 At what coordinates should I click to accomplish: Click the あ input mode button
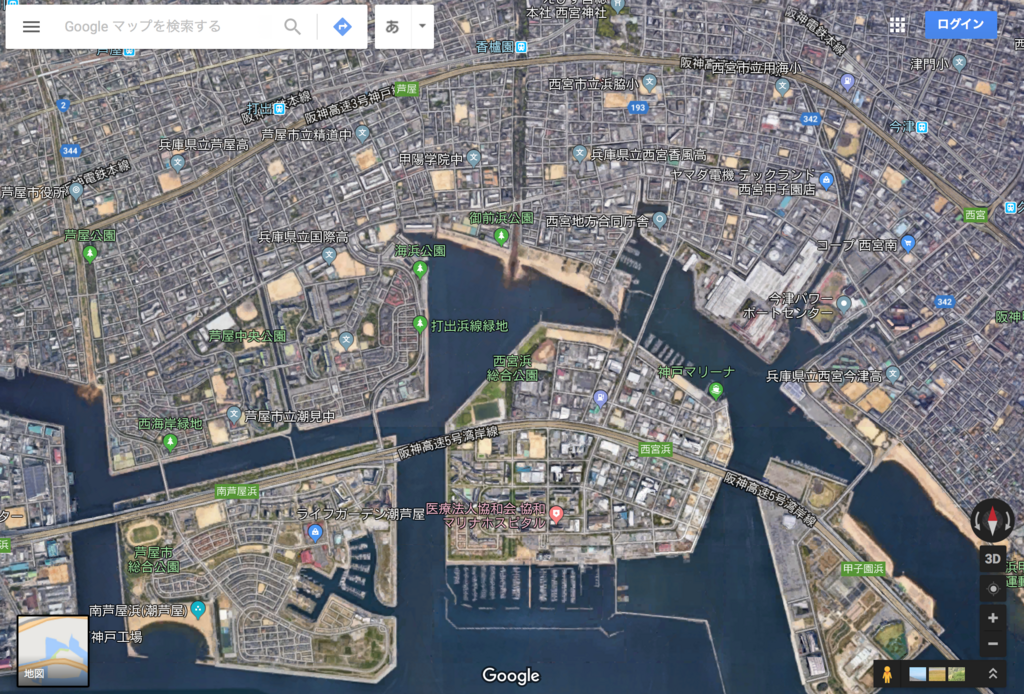pos(392,27)
